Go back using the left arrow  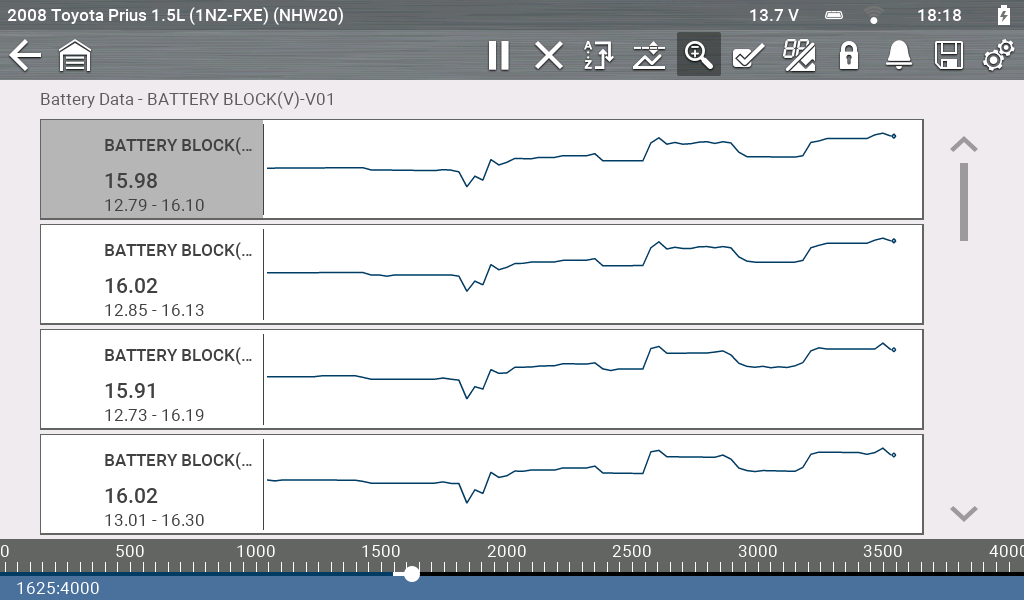coord(25,55)
